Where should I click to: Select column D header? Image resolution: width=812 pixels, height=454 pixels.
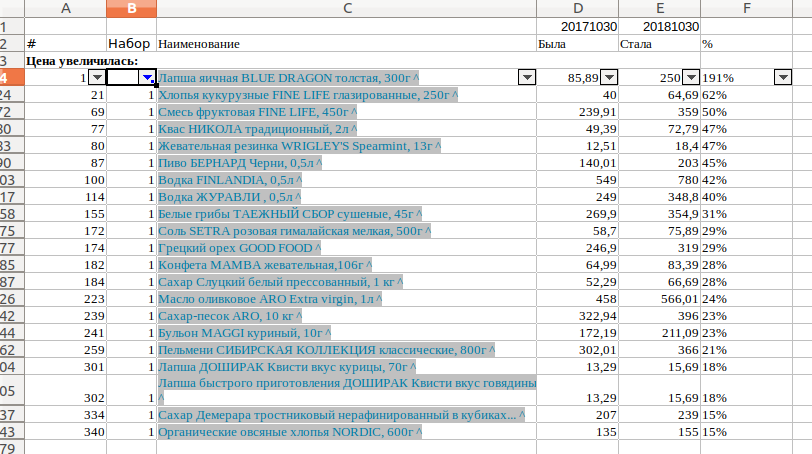[x=578, y=8]
